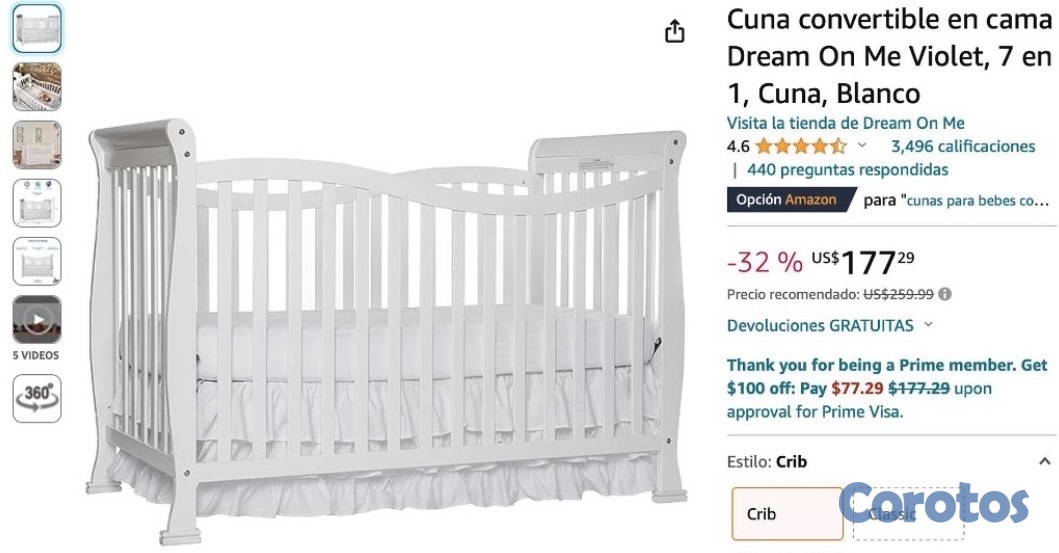The image size is (1059, 553).
Task: Click the share icon above the crib image
Action: [x=675, y=31]
